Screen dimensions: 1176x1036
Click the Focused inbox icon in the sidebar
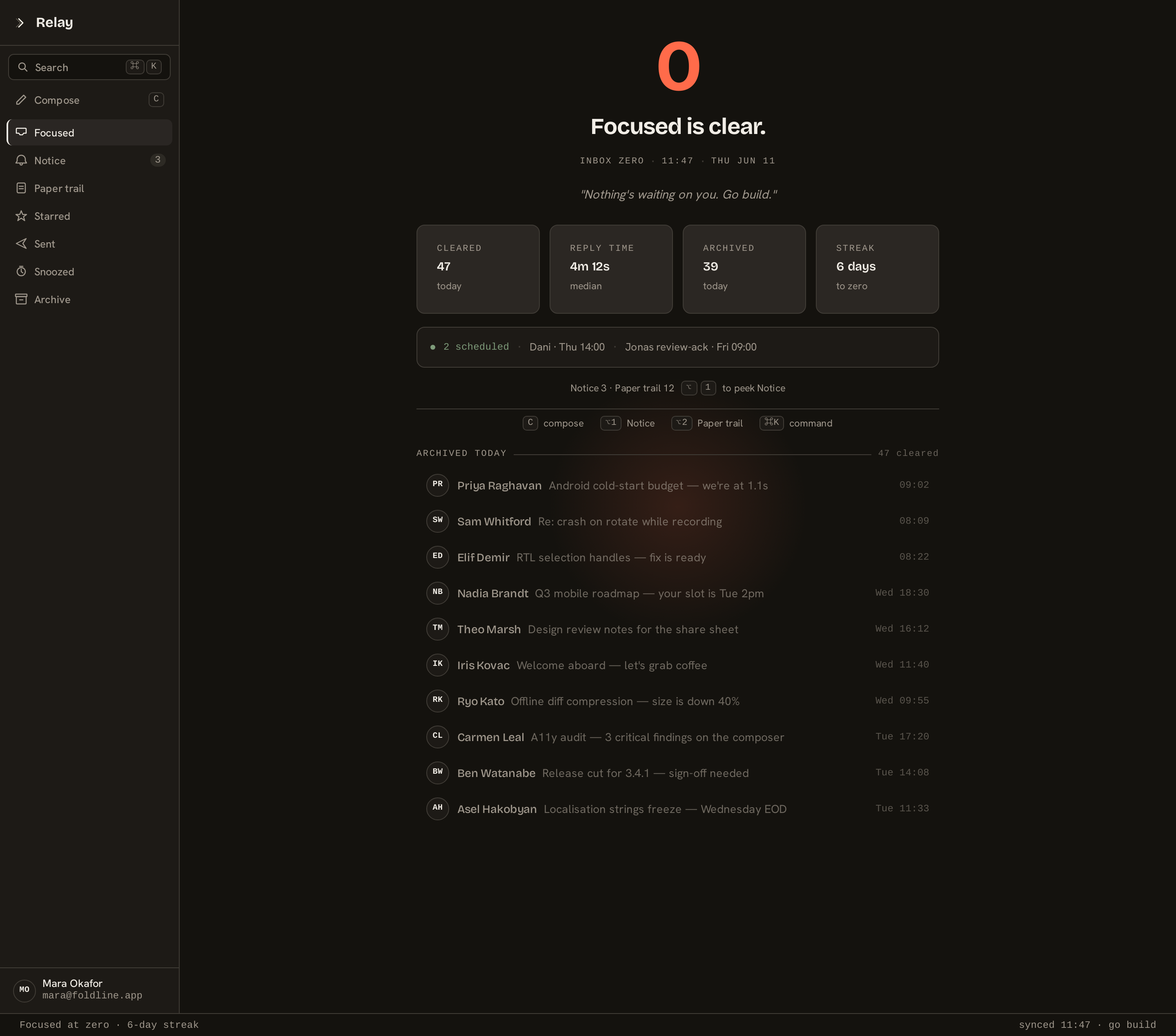(x=21, y=132)
